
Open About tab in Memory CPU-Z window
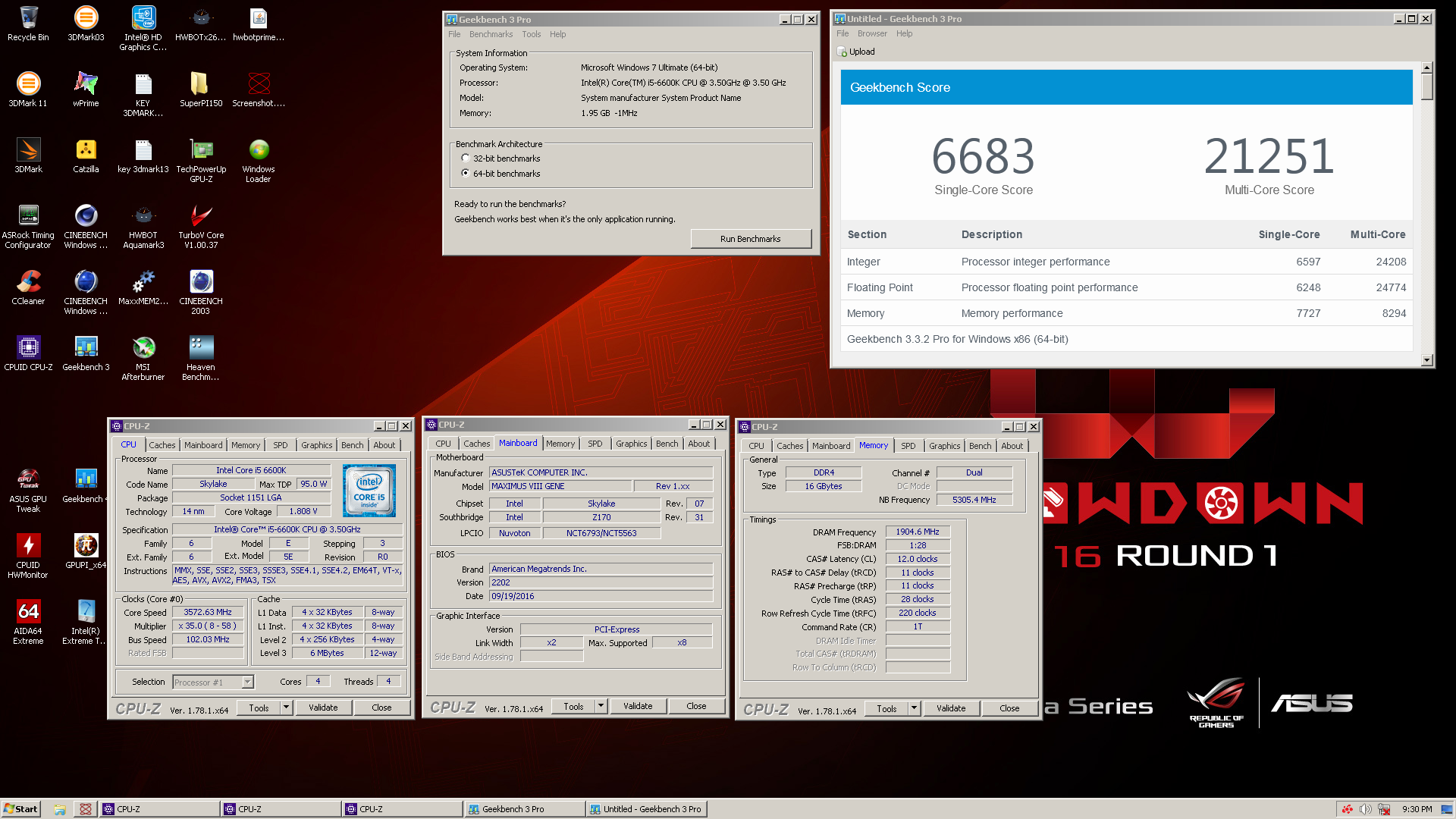(x=1012, y=446)
